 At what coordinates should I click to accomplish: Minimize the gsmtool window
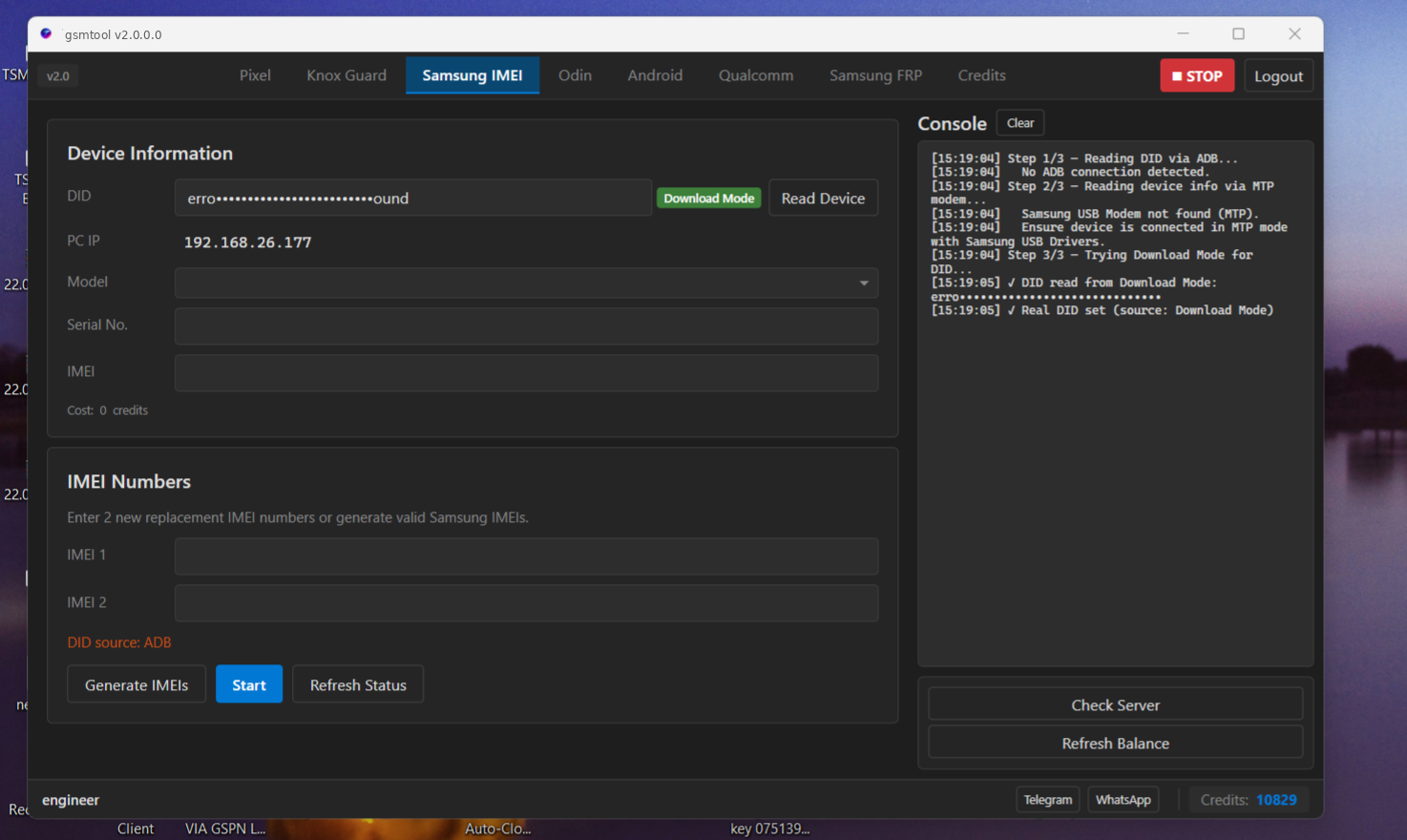click(x=1183, y=33)
